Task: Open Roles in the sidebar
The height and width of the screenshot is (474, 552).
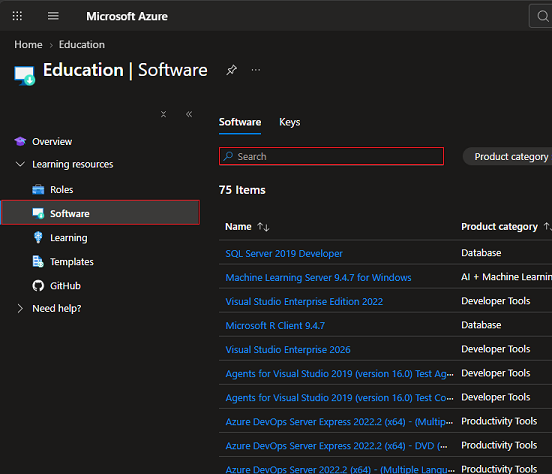Action: click(62, 189)
